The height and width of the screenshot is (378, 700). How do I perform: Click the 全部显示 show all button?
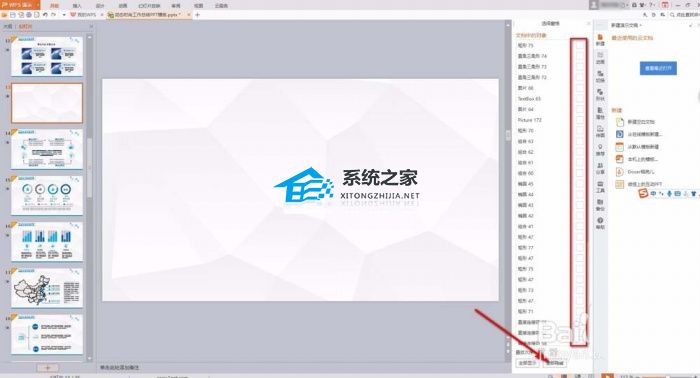pyautogui.click(x=527, y=363)
